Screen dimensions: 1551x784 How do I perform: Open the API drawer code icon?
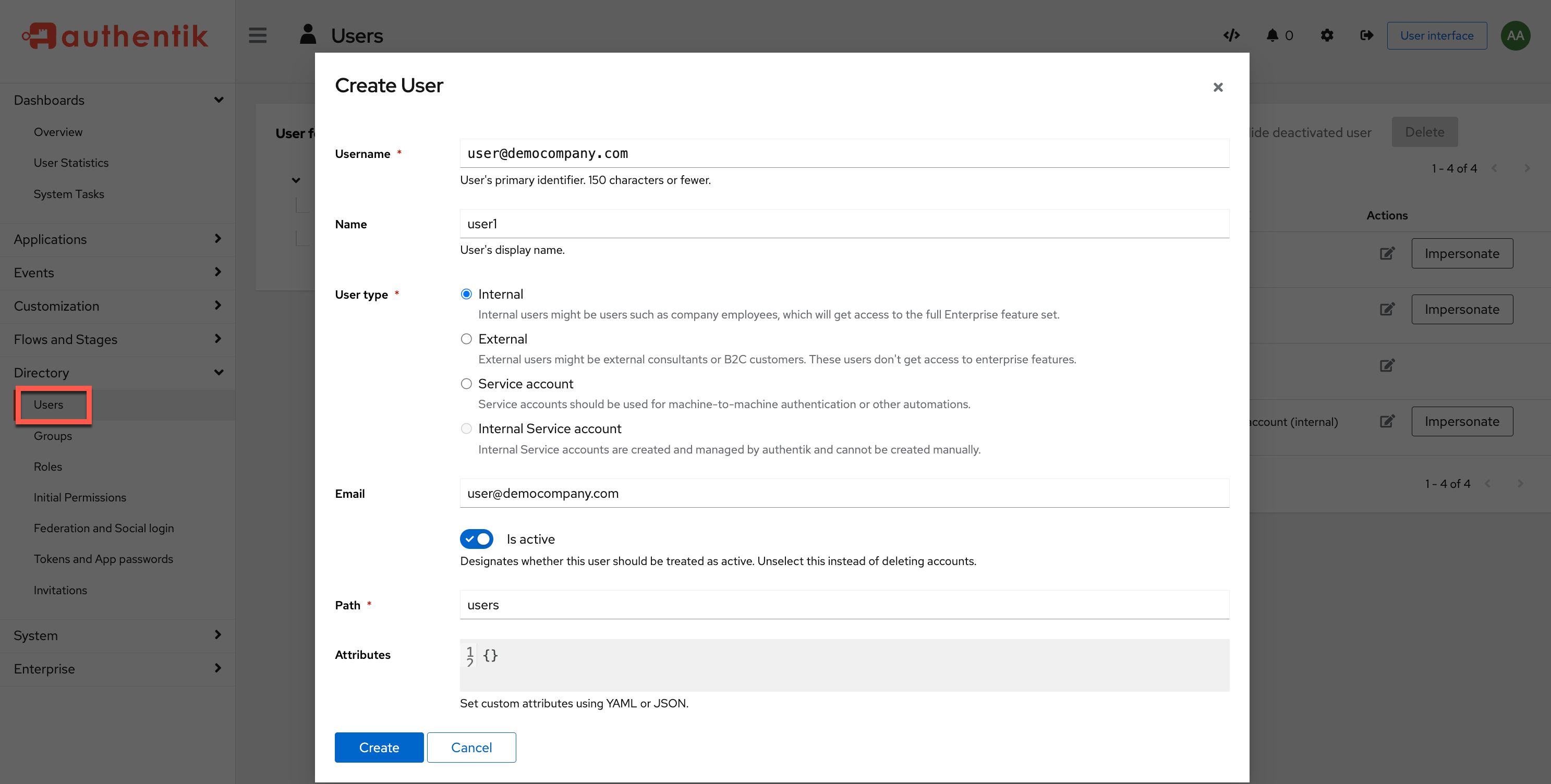(1231, 35)
